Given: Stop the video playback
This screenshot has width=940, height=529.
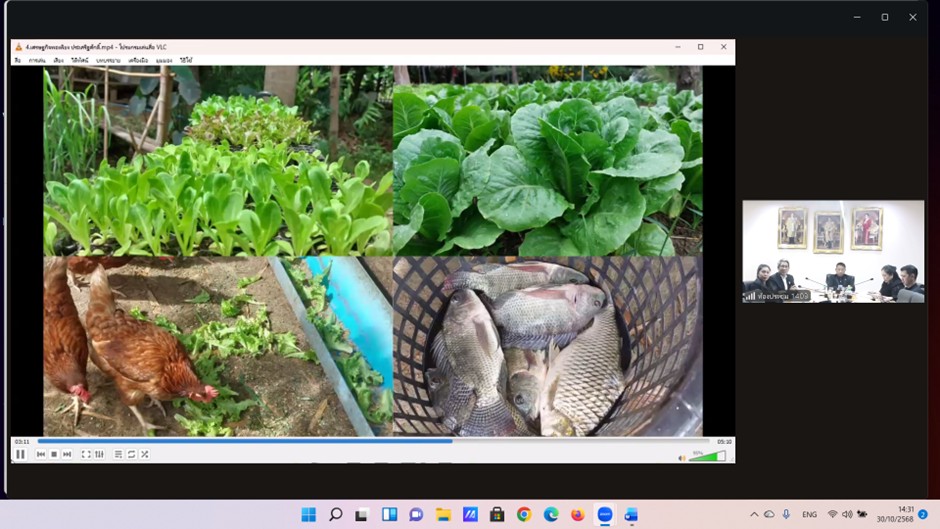Looking at the screenshot, I should (x=54, y=454).
